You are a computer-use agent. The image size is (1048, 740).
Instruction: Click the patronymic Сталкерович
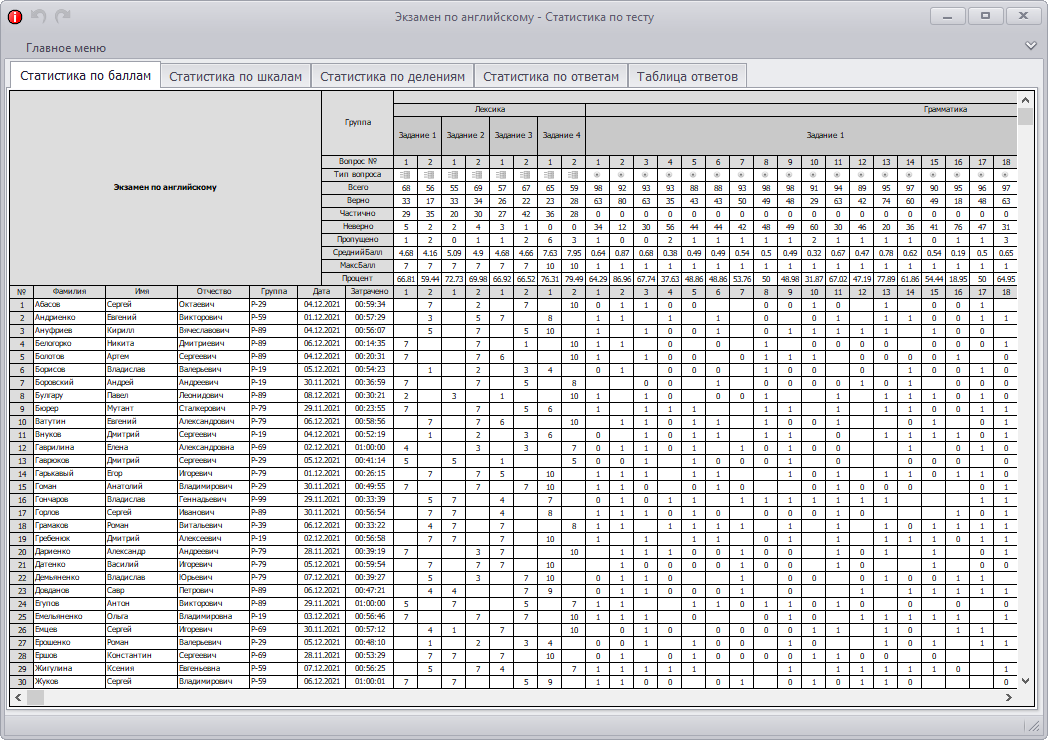tap(203, 408)
